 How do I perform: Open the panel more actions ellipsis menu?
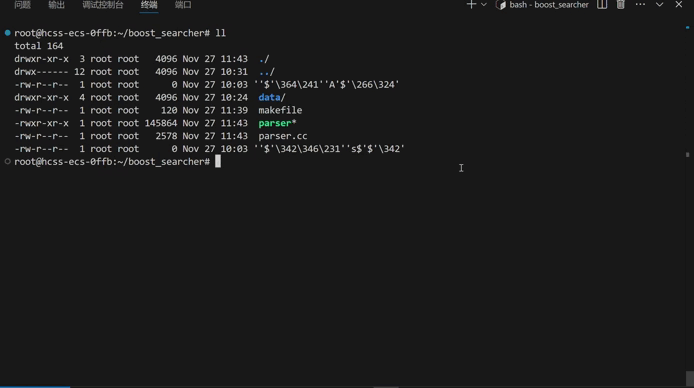pos(640,4)
